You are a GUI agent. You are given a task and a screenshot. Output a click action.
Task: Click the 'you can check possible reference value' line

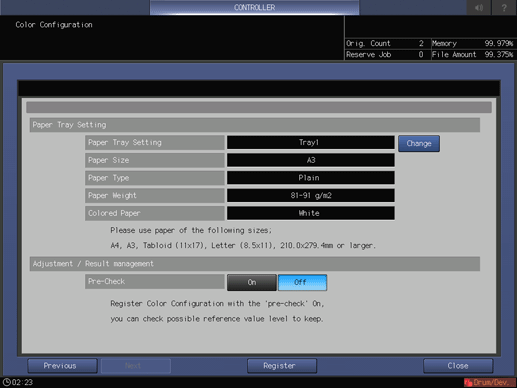point(217,319)
